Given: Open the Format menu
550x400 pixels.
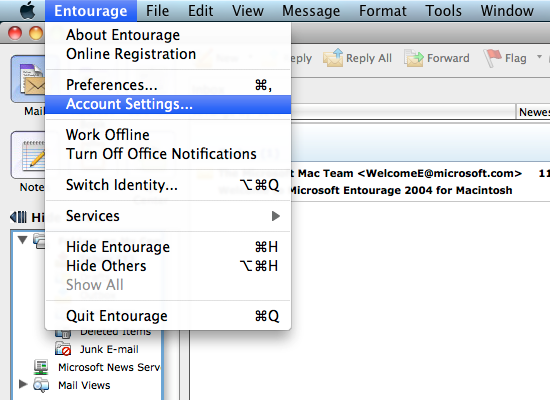Looking at the screenshot, I should 383,11.
